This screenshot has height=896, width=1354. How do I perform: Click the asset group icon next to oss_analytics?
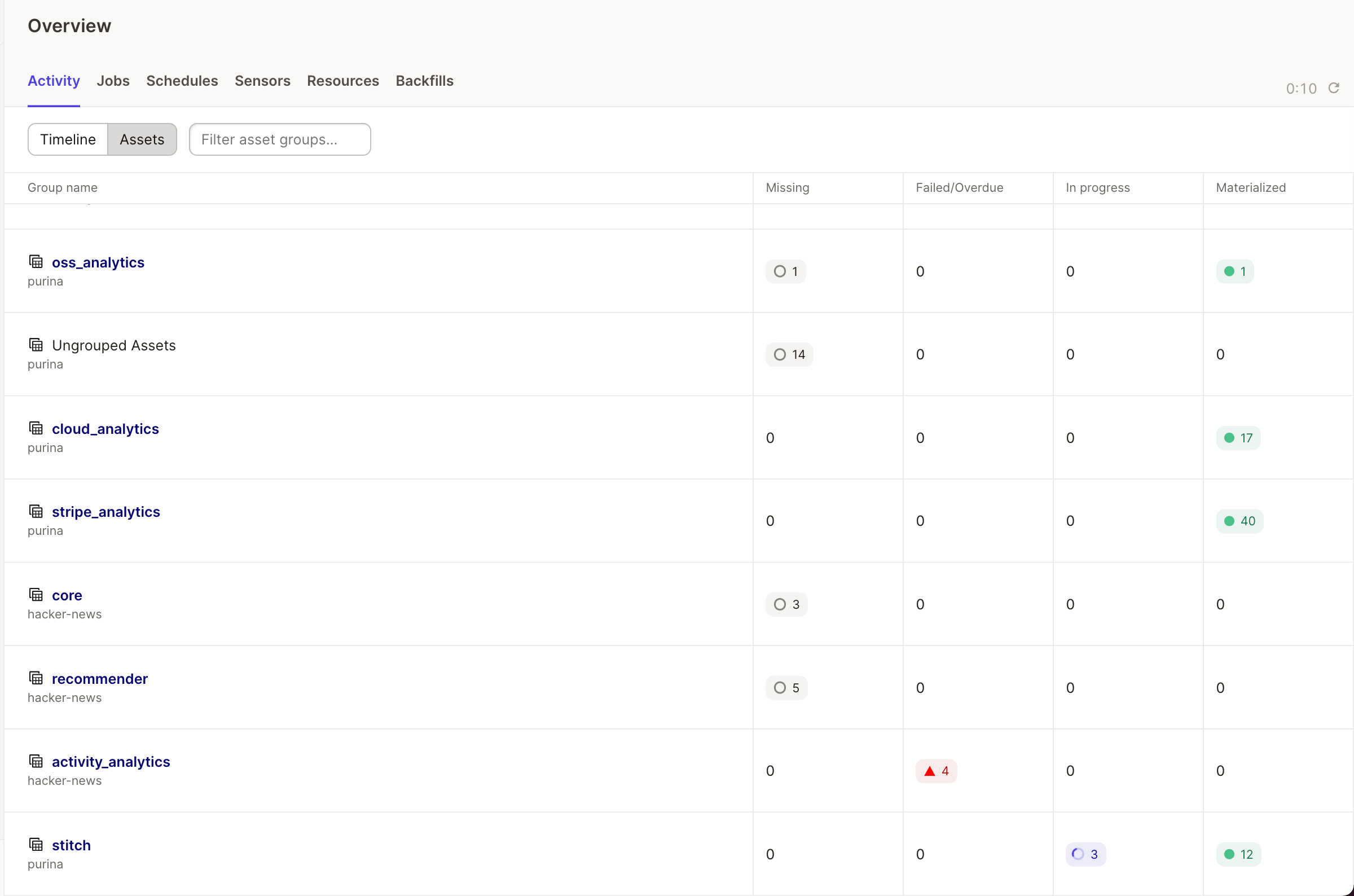tap(36, 262)
